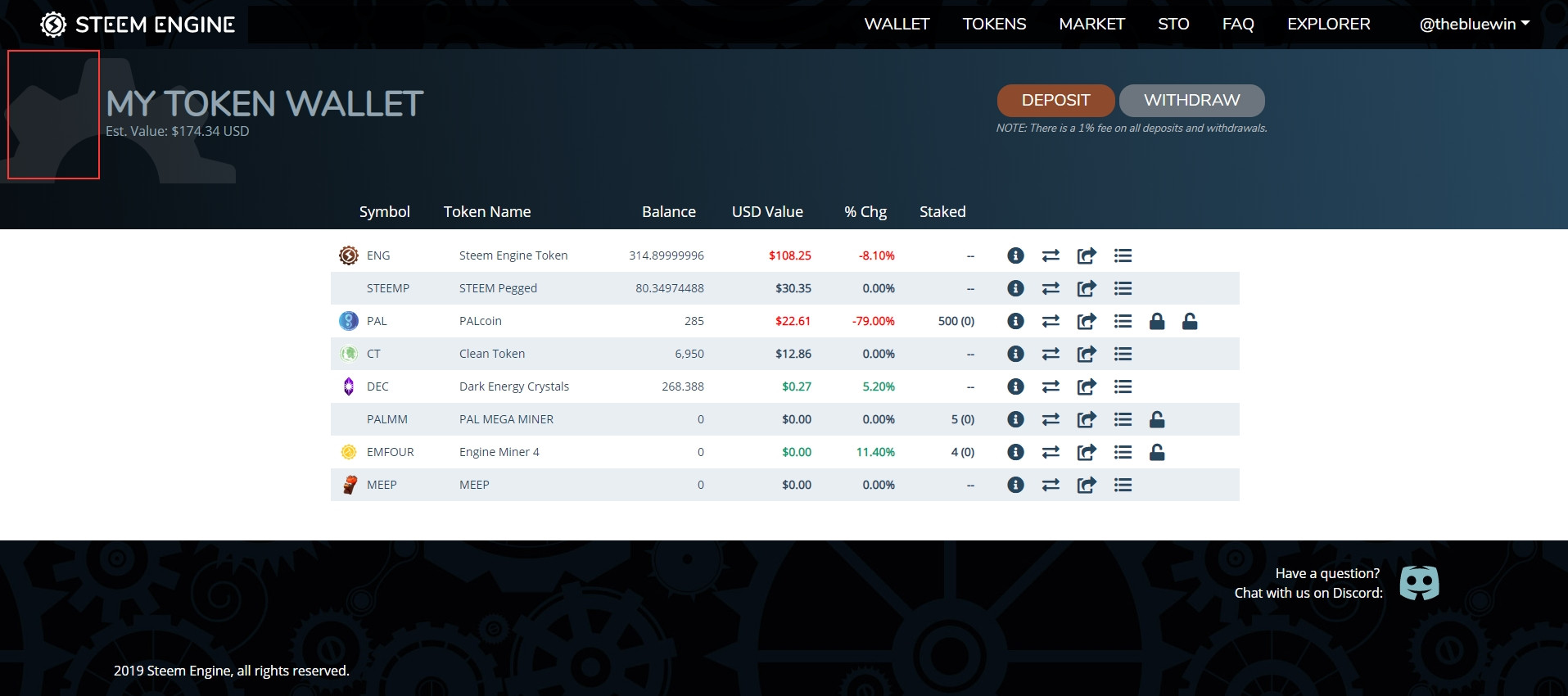This screenshot has height=696, width=1568.
Task: Launch the EXPLORER page
Action: click(x=1329, y=25)
